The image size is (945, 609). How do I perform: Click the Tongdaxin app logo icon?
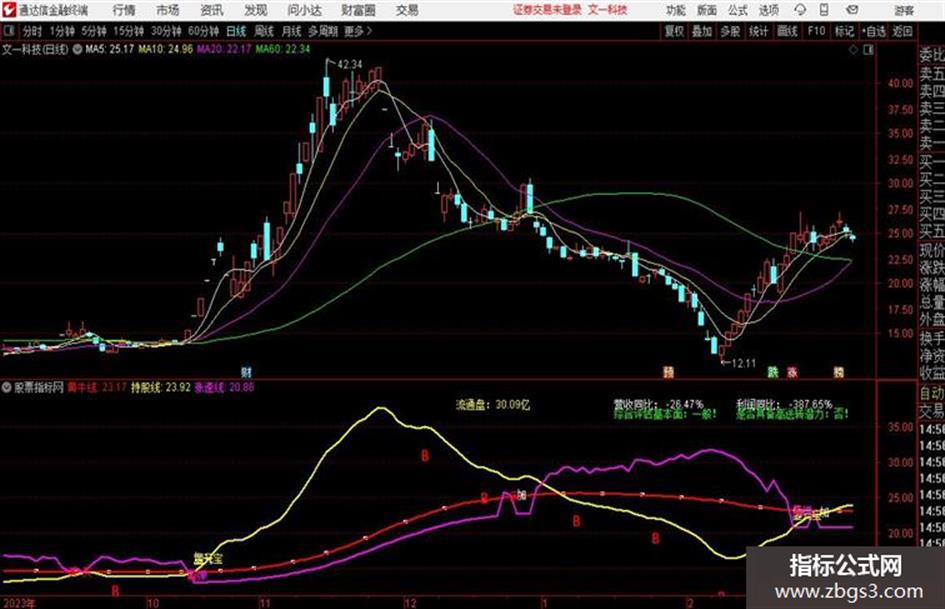coord(8,10)
